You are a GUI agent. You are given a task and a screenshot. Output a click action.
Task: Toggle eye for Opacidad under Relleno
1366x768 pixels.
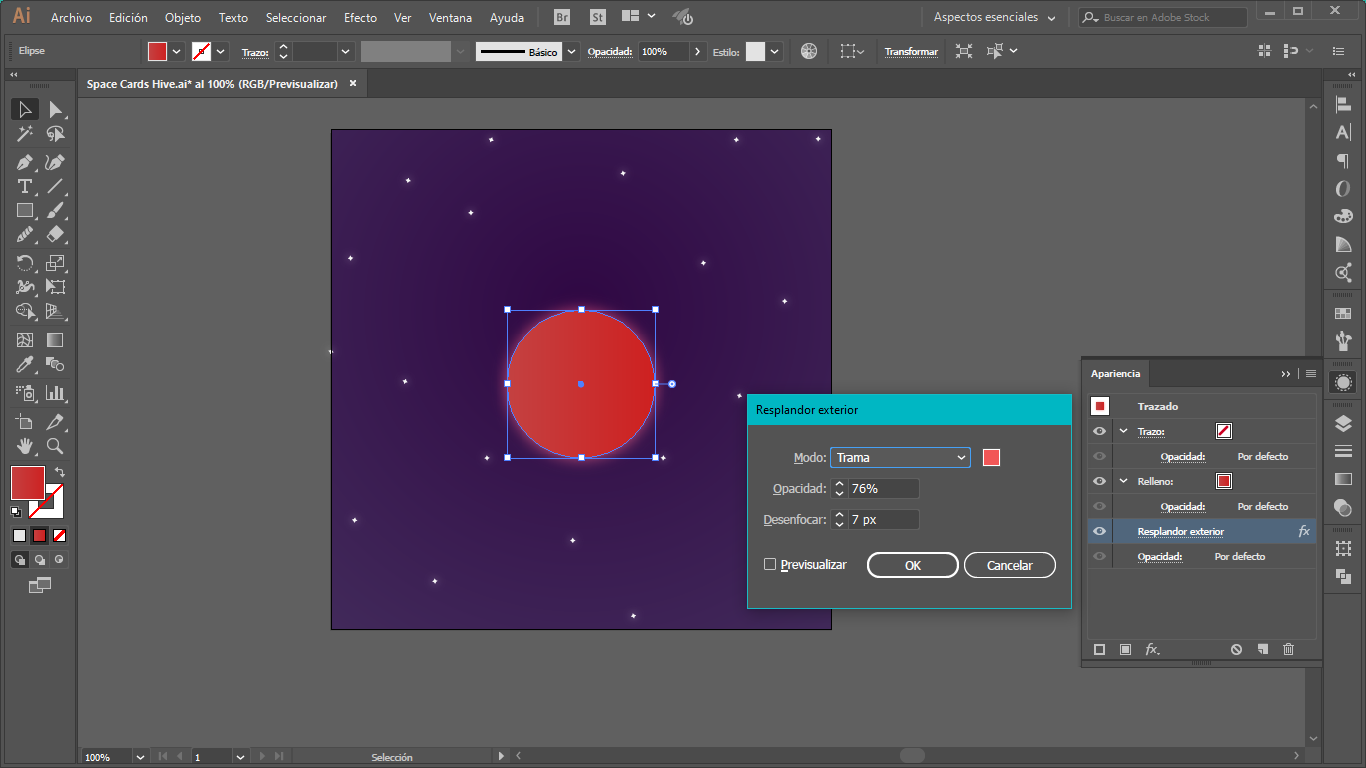click(x=1100, y=506)
